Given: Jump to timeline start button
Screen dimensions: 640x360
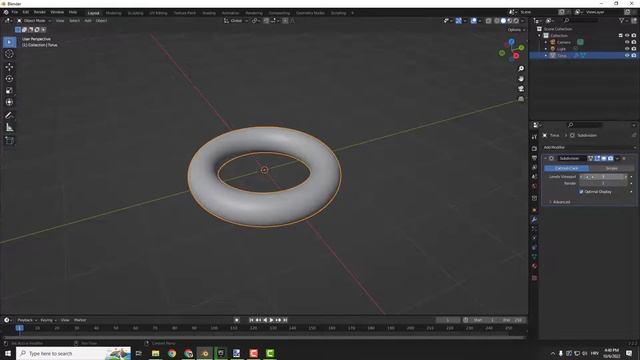Looking at the screenshot, I should [x=251, y=320].
